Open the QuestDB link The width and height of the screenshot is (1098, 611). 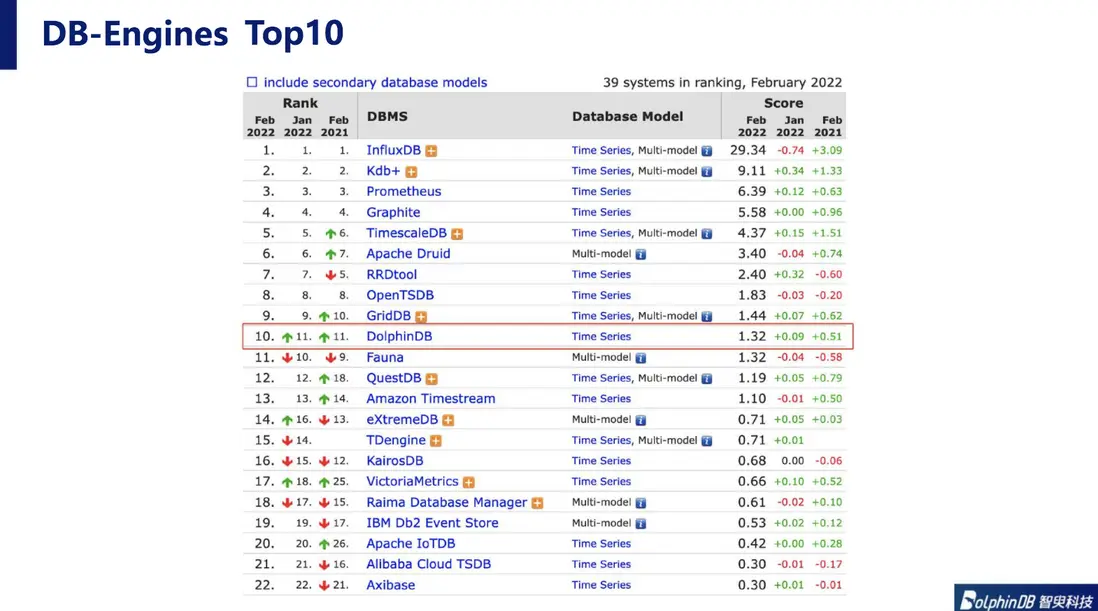click(x=394, y=378)
